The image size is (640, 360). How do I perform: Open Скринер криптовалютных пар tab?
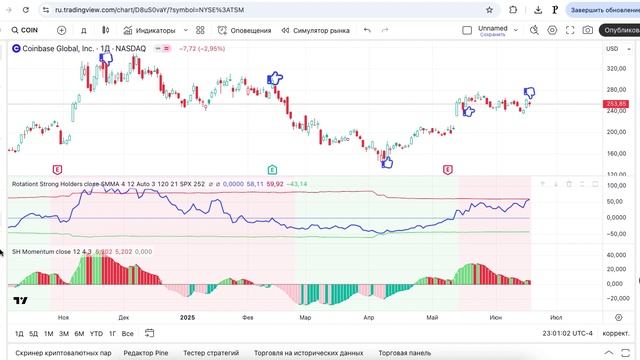pyautogui.click(x=63, y=353)
